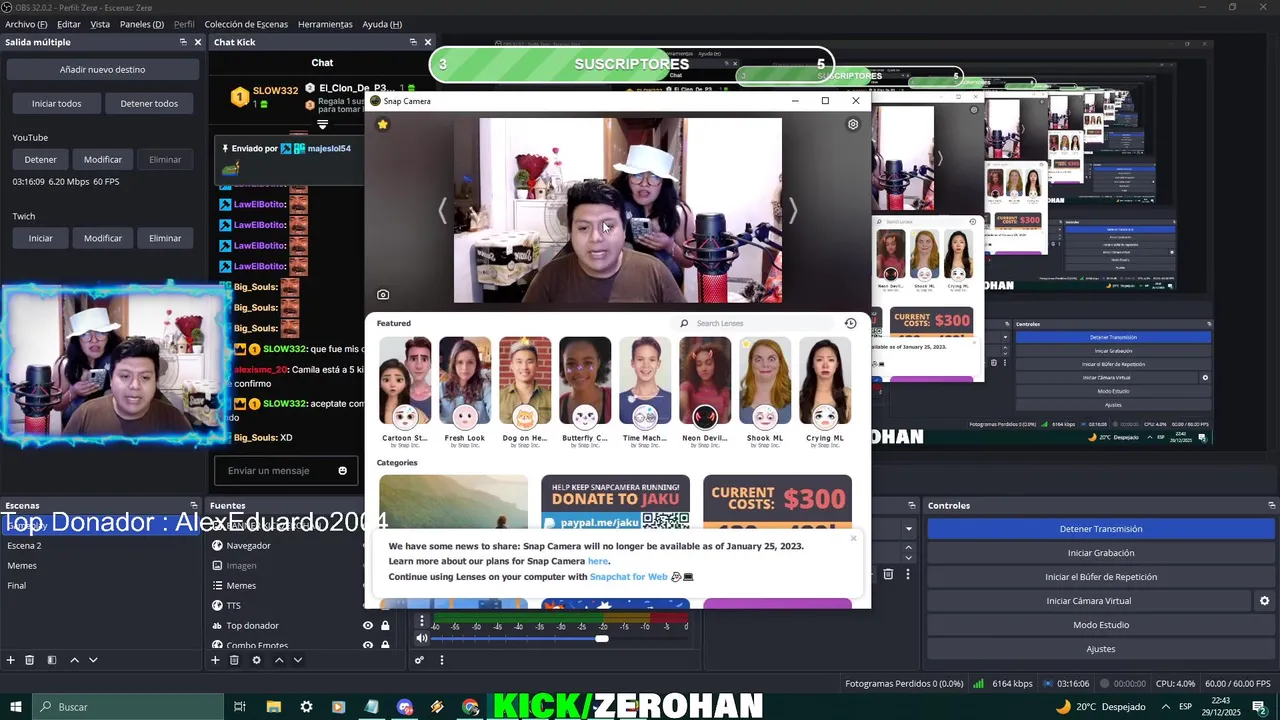The image size is (1280, 720).
Task: Float the Salida múltiple panel
Action: [x=183, y=42]
